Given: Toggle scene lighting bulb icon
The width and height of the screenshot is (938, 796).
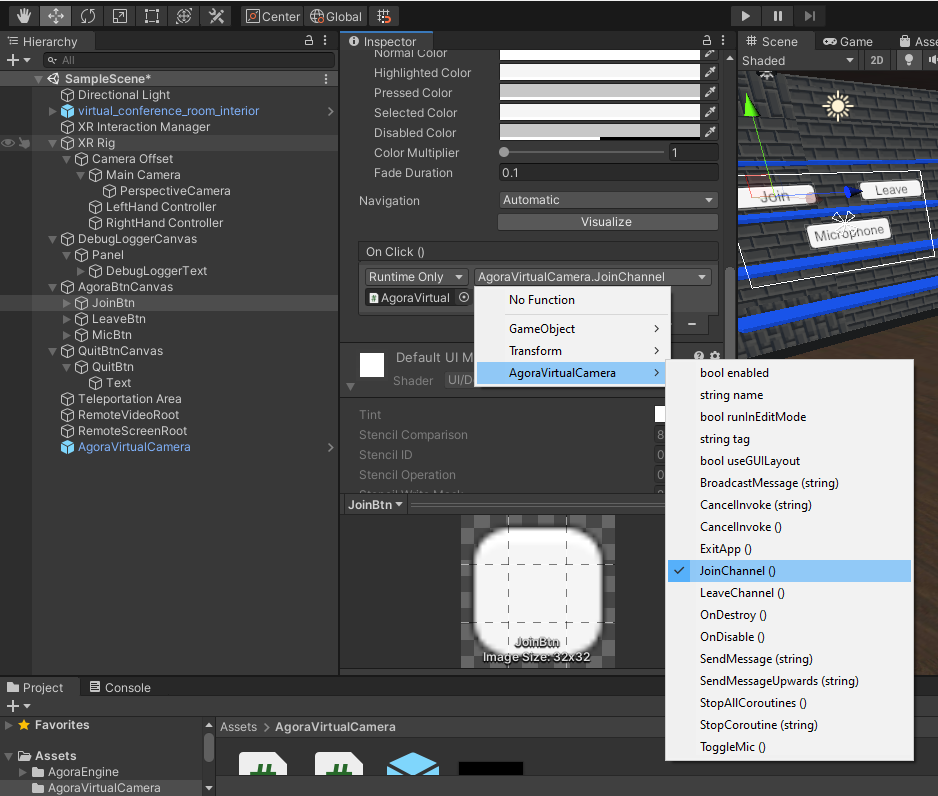Looking at the screenshot, I should [909, 60].
